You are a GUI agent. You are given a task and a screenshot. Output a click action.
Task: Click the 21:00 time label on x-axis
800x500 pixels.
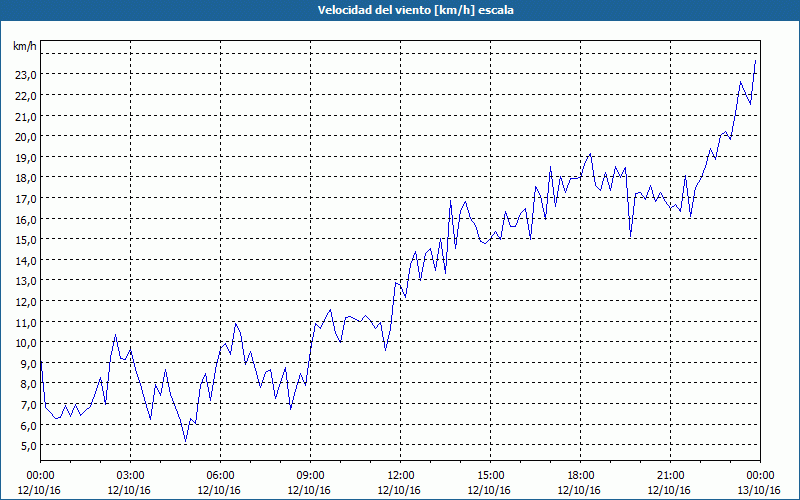point(670,476)
